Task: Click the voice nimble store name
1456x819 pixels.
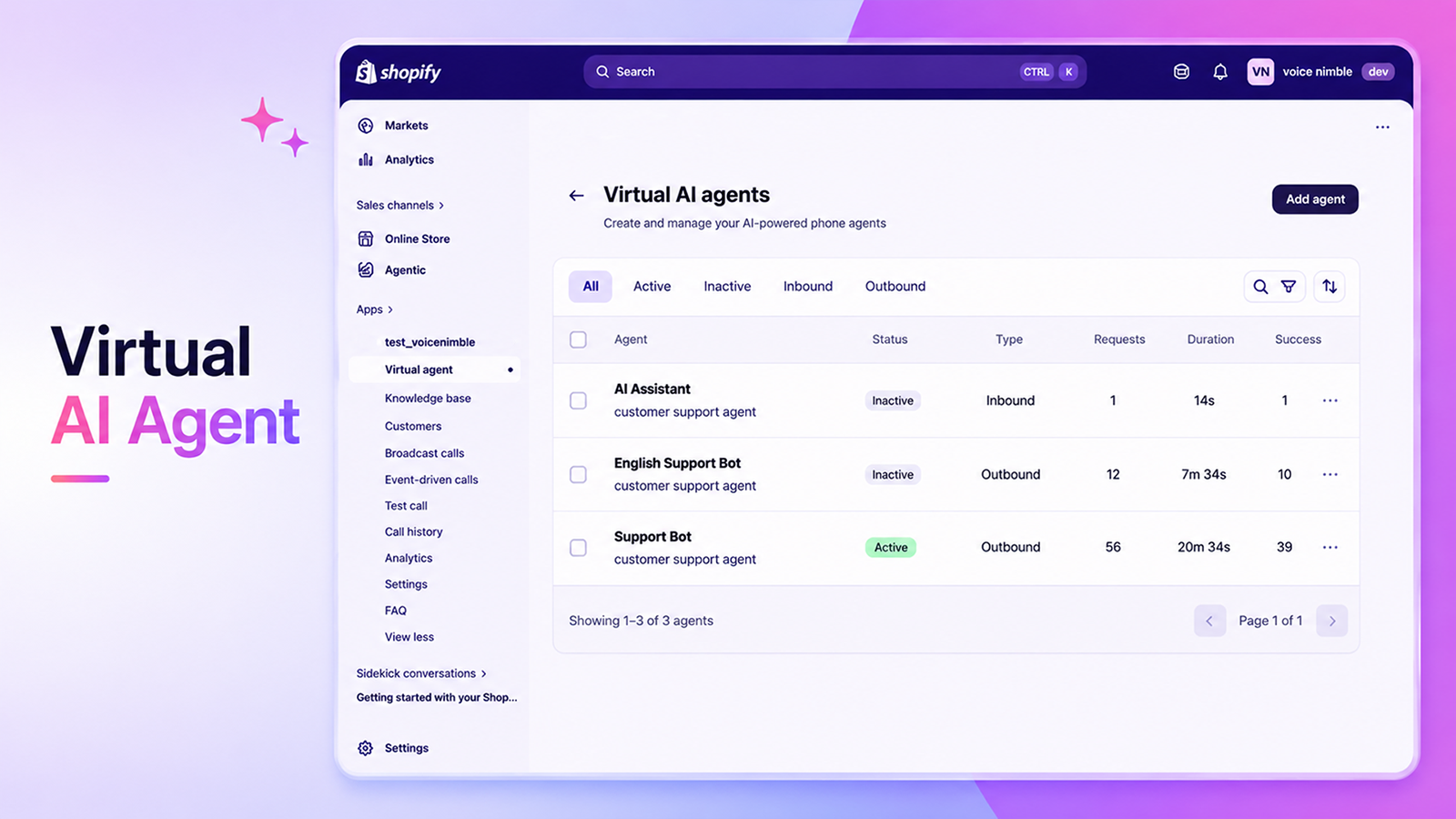Action: click(1317, 72)
